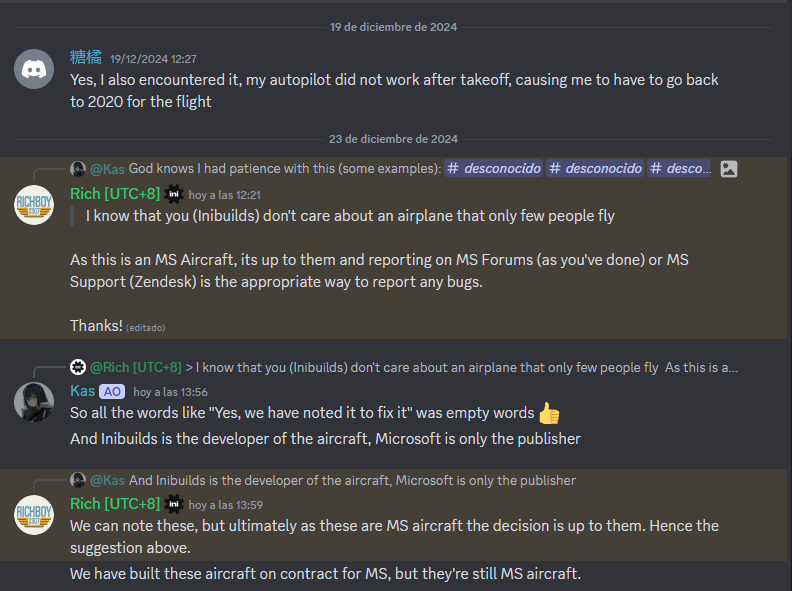
Task: Open the image attachment icon in reply preview
Action: tap(728, 169)
